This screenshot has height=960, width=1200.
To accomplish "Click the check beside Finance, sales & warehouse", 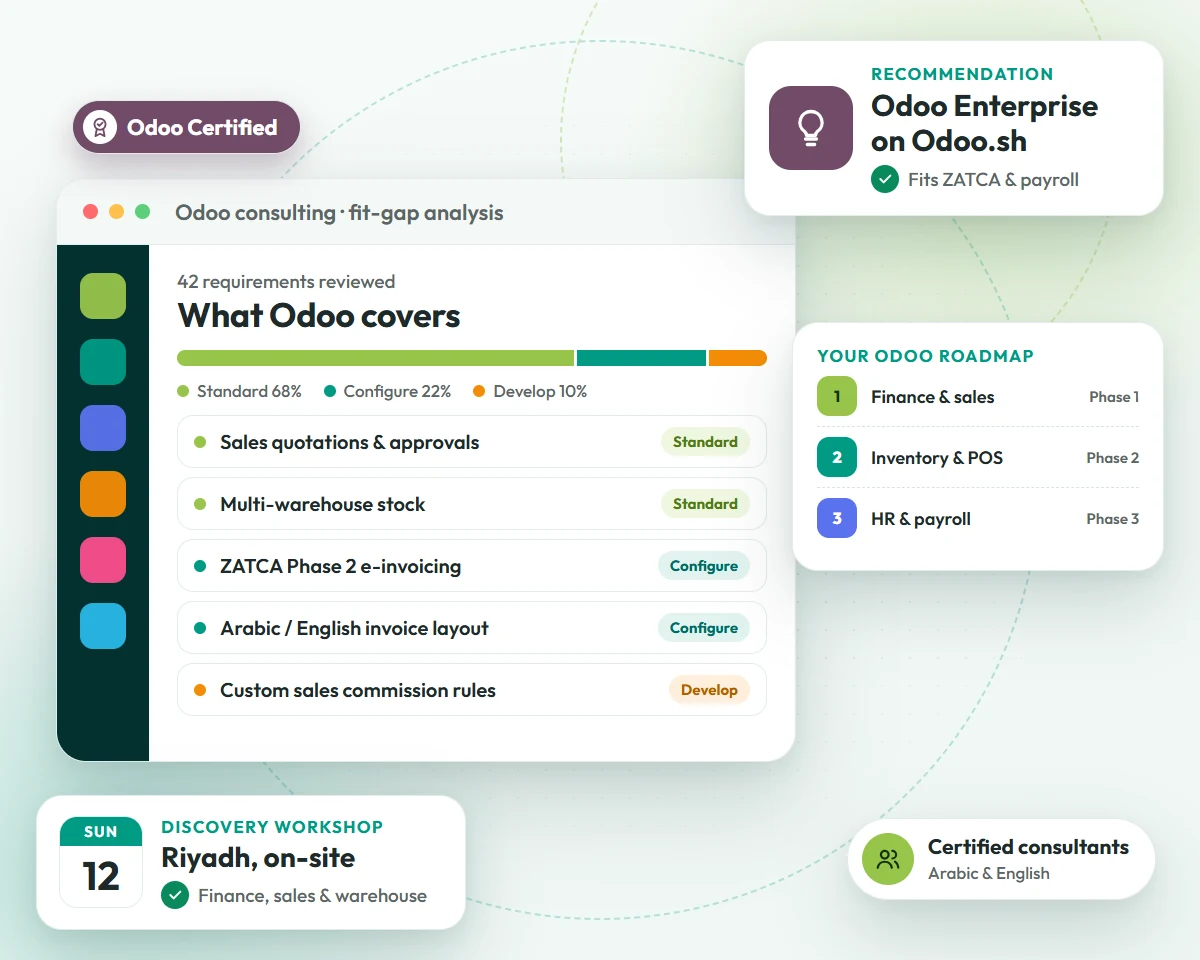I will (x=175, y=895).
